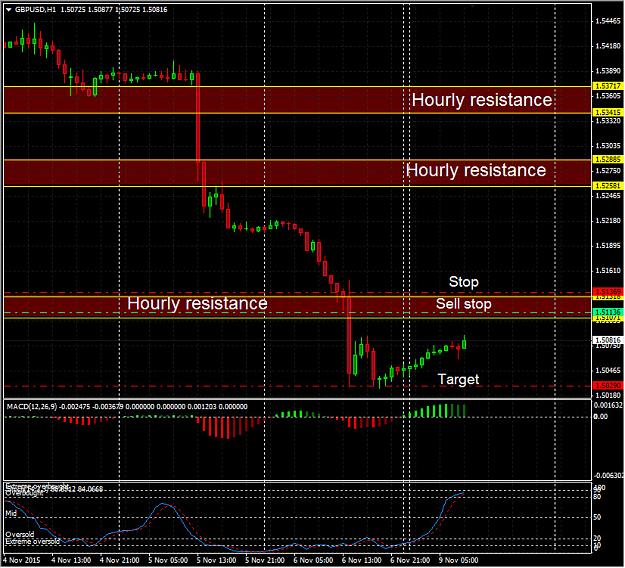The width and height of the screenshot is (625, 568).
Task: Click the green 1.51136 price tag
Action: click(x=608, y=312)
